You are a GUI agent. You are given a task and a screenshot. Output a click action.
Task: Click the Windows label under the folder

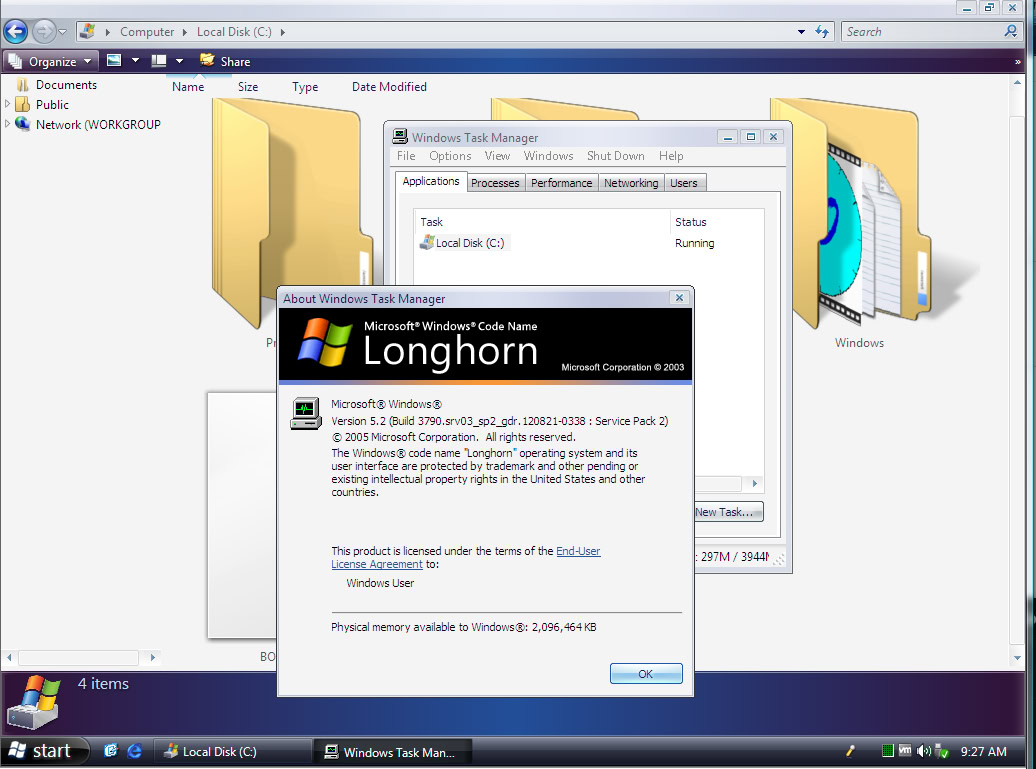click(x=859, y=342)
